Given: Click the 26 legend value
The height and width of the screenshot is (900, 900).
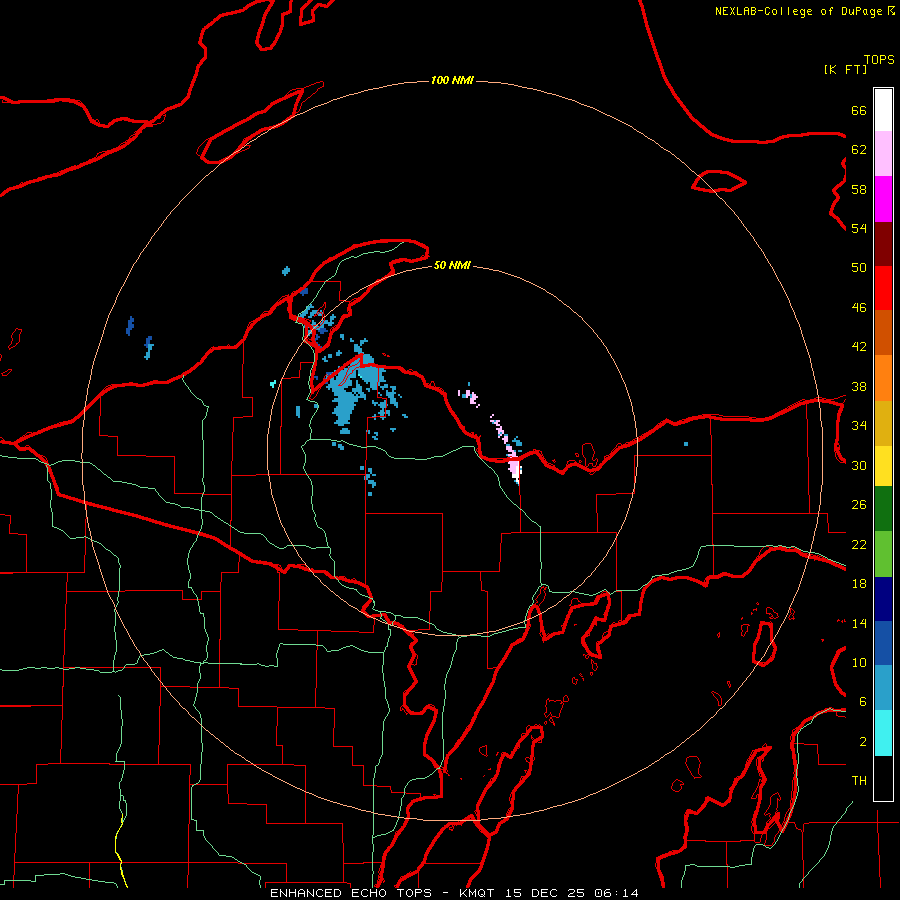Looking at the screenshot, I should (x=859, y=505).
